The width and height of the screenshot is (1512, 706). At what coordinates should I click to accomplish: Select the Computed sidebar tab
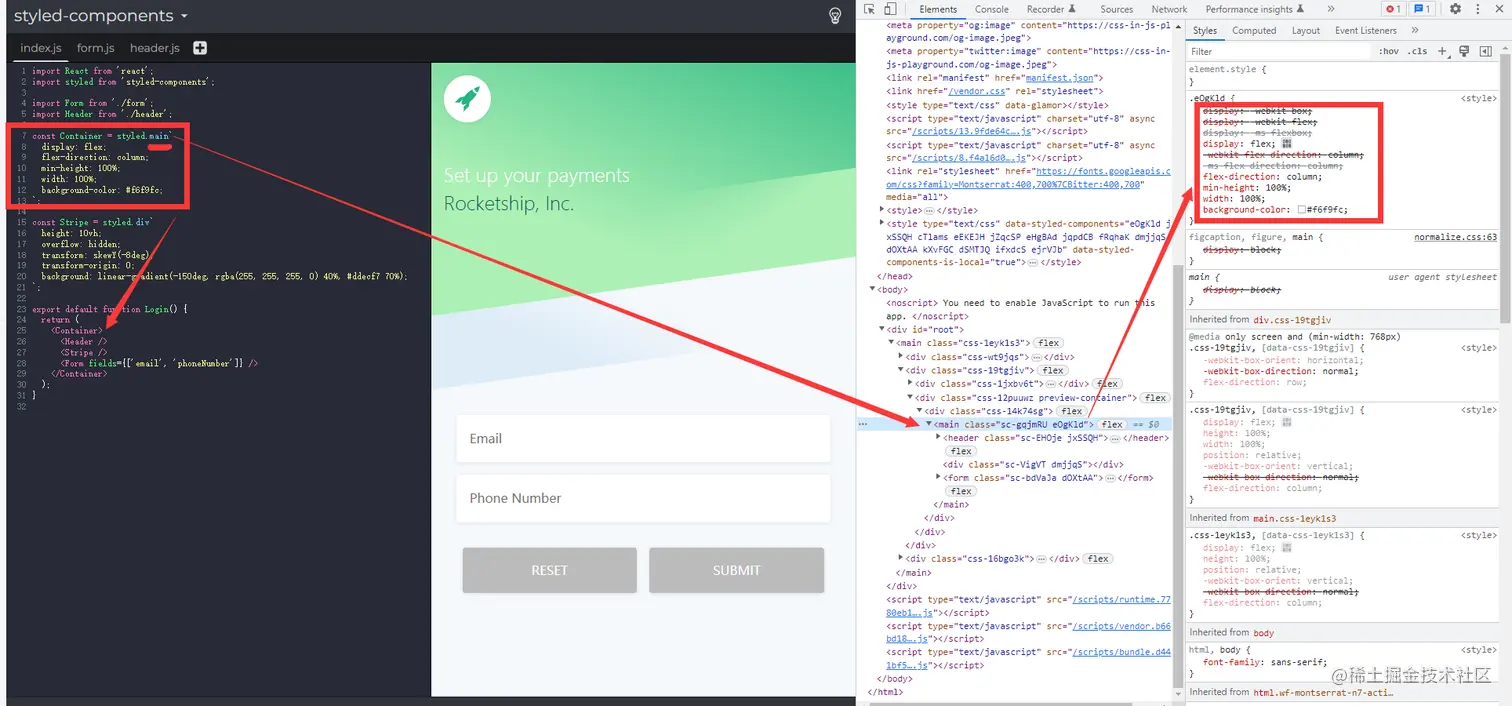1254,31
